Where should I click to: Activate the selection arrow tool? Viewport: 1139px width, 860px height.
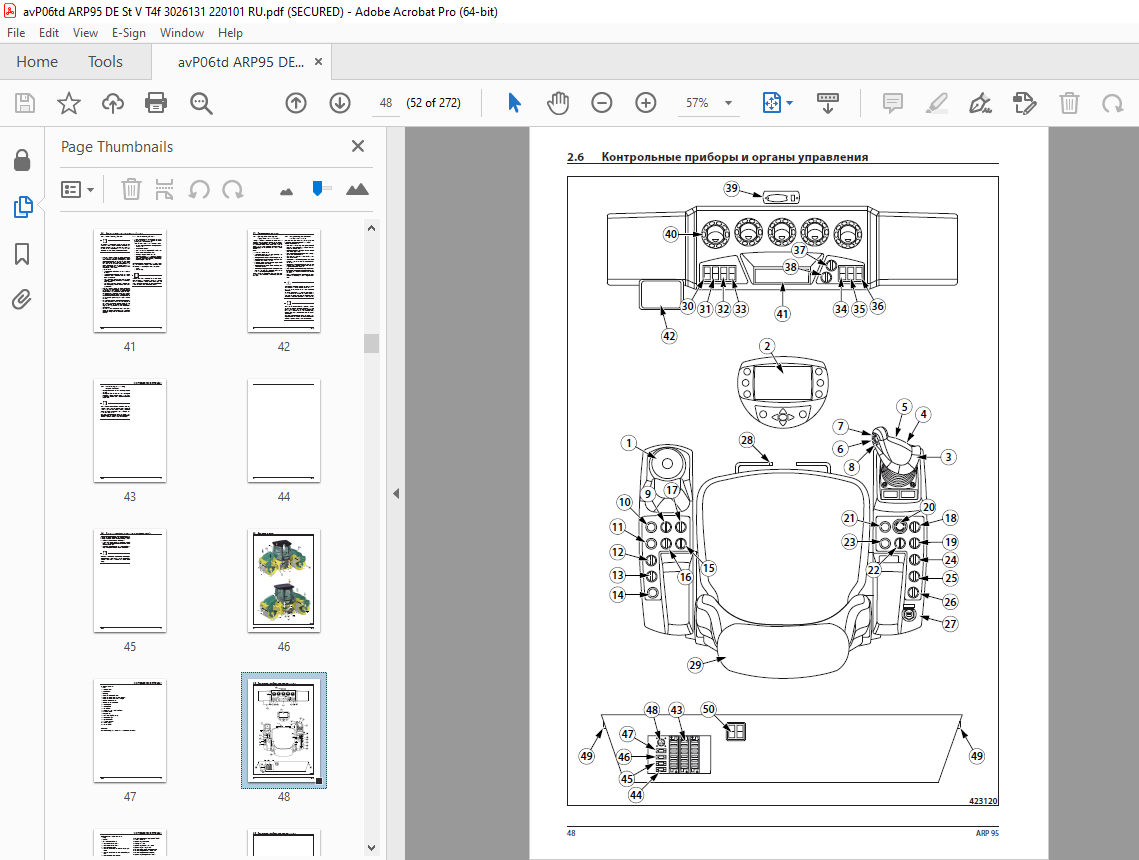(514, 103)
